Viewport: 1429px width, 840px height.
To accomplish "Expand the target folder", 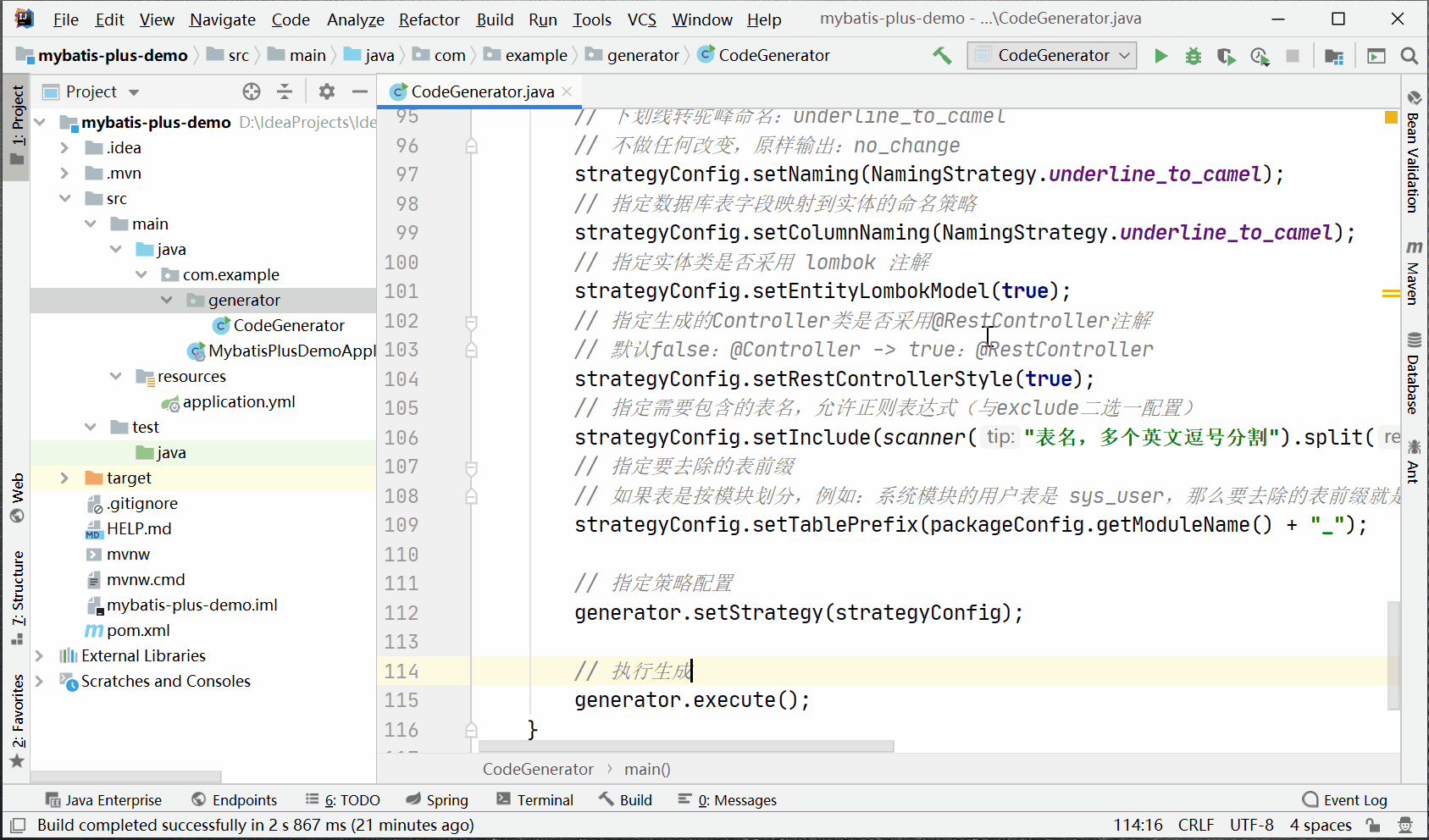I will pos(64,478).
